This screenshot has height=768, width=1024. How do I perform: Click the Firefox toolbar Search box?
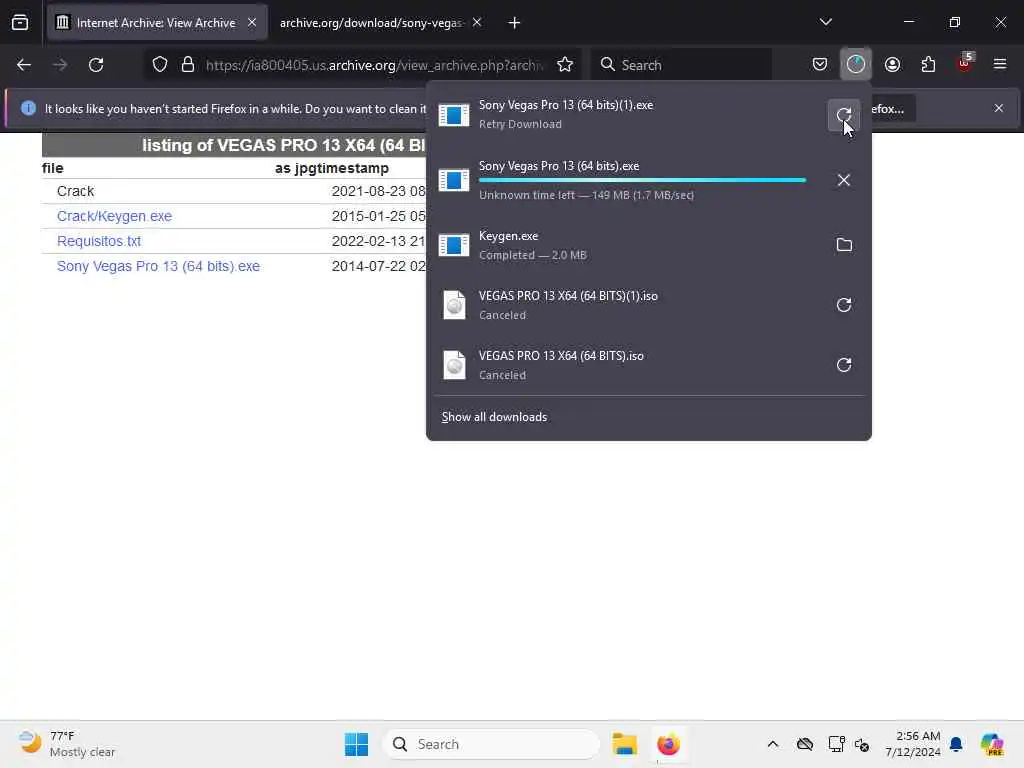681,65
